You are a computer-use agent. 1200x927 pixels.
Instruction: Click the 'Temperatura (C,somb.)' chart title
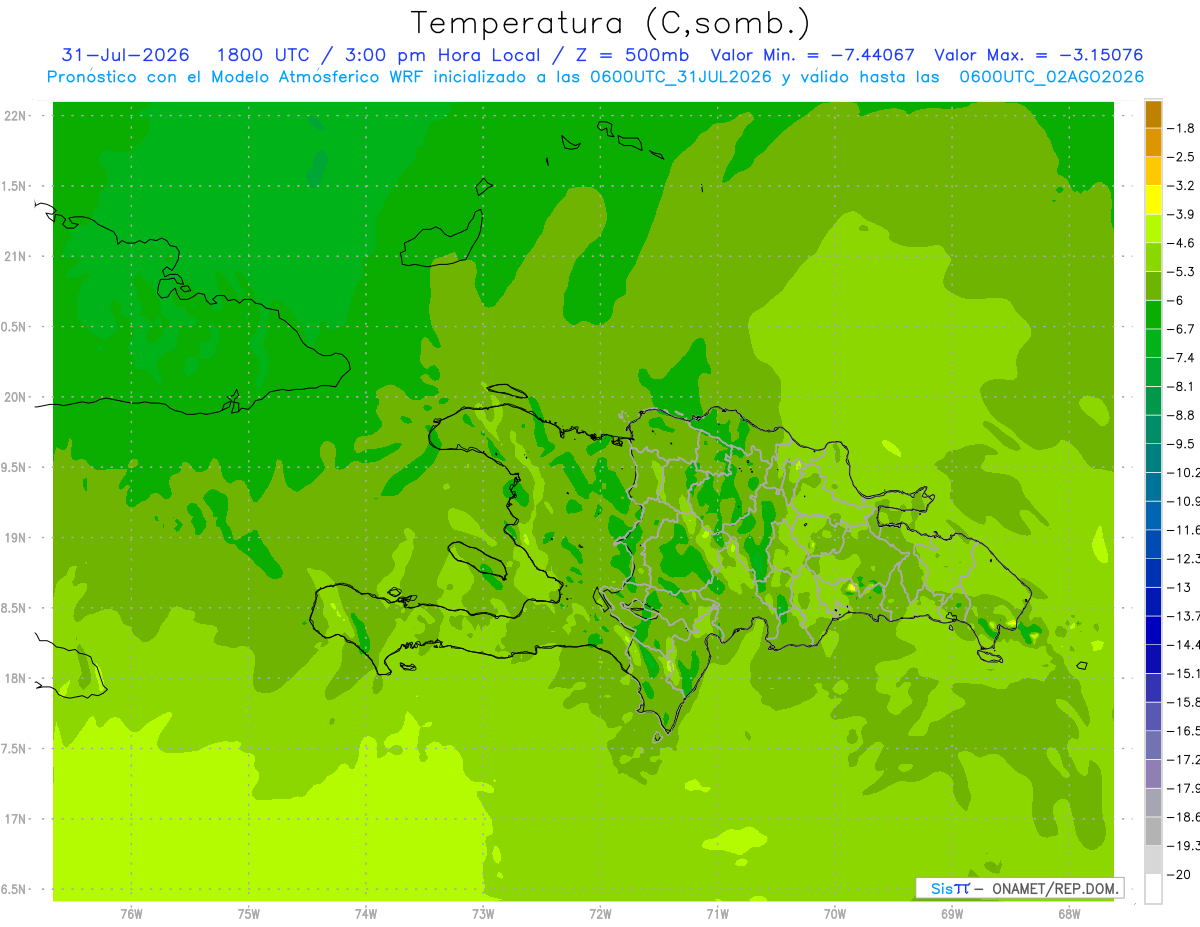tap(611, 23)
